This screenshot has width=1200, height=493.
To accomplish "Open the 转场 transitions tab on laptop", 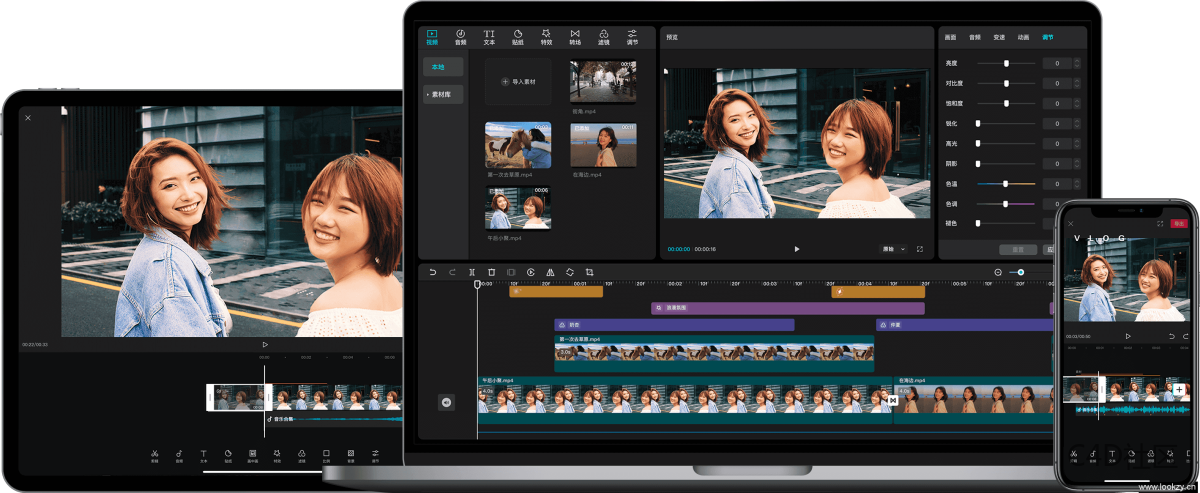I will (x=575, y=37).
